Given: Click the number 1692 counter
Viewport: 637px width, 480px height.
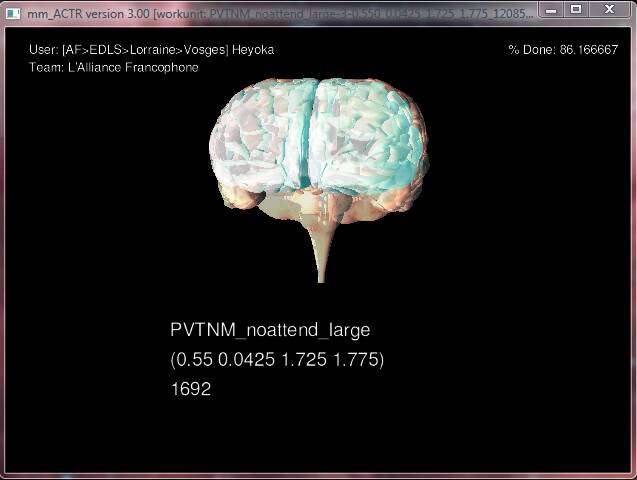Looking at the screenshot, I should pos(191,389).
